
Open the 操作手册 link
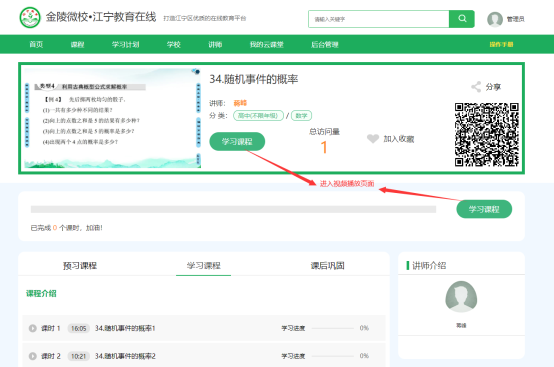pos(501,45)
